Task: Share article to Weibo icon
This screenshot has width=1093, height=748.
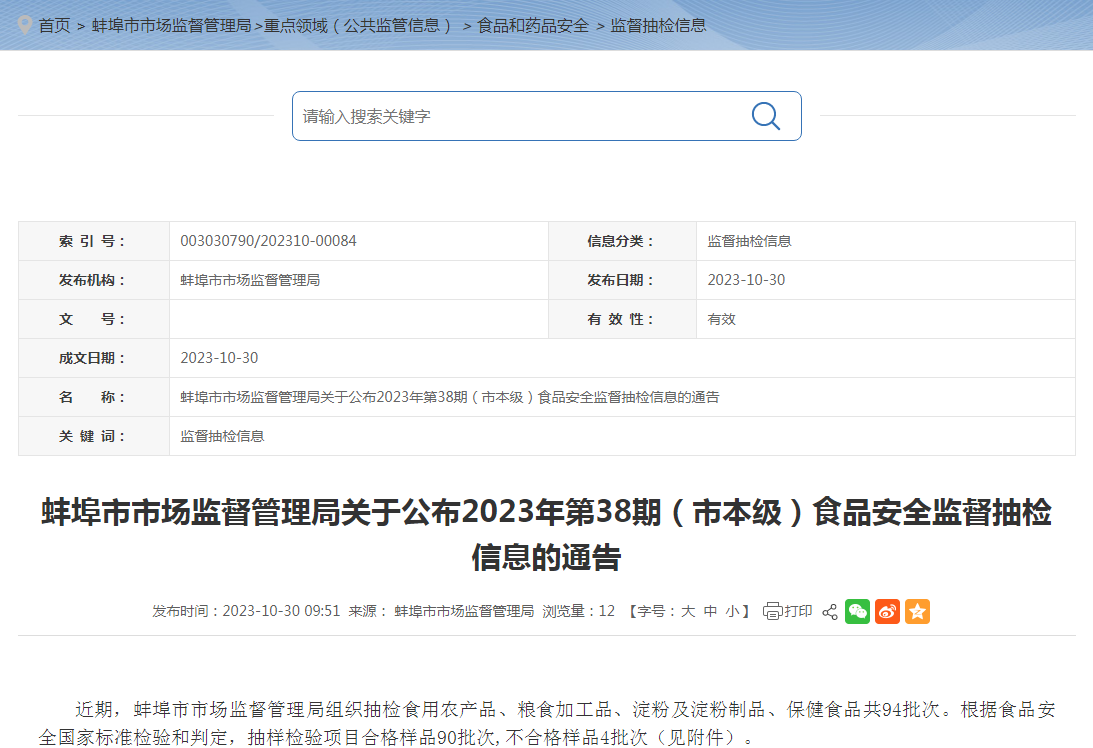Action: 887,611
